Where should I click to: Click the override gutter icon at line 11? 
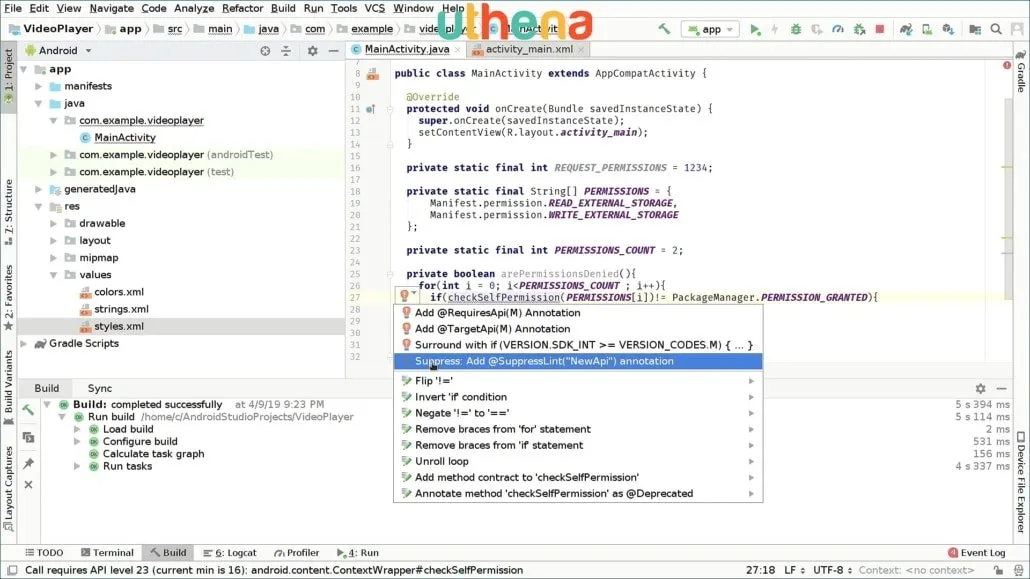[x=370, y=109]
